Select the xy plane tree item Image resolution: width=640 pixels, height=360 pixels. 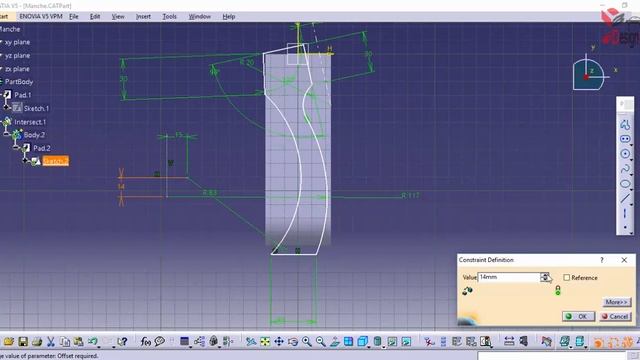point(17,42)
